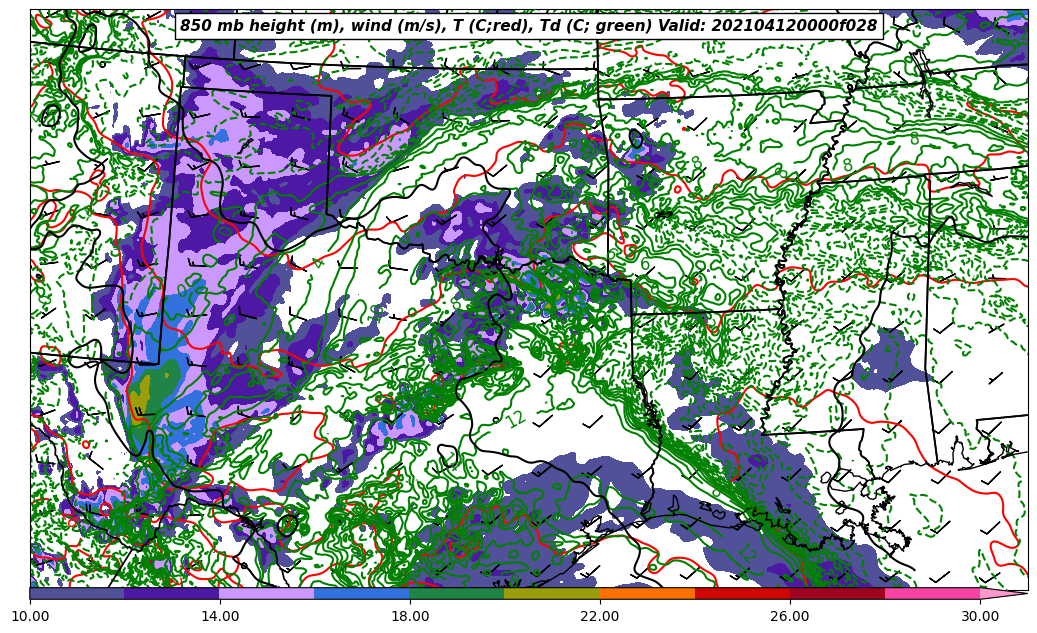The width and height of the screenshot is (1037, 633).
Task: Select the olive 20–22 colorbar segment
Action: 552,593
